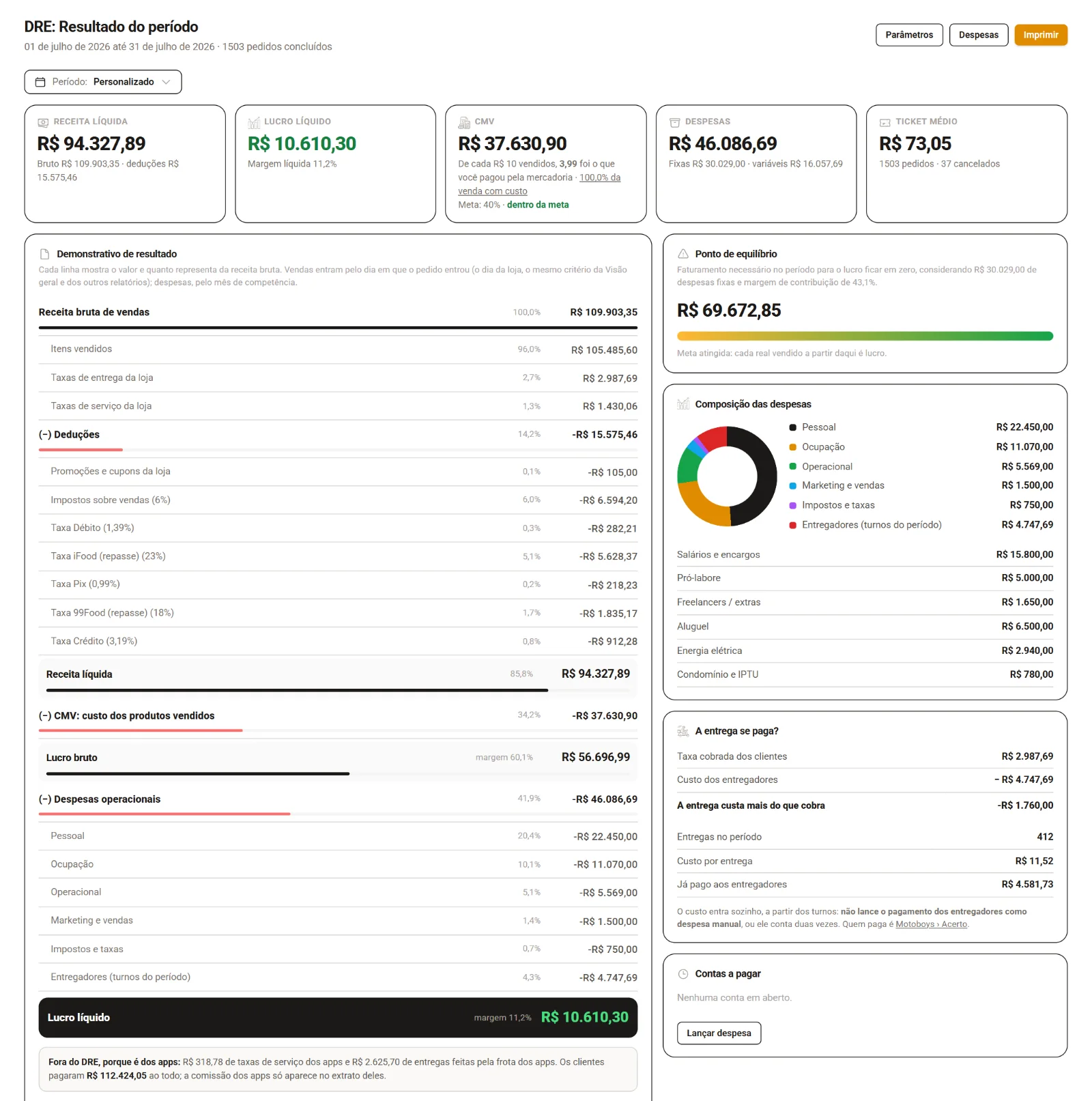Click the Operacional green legend swatch
This screenshot has height=1101, width=1092.
[x=793, y=467]
